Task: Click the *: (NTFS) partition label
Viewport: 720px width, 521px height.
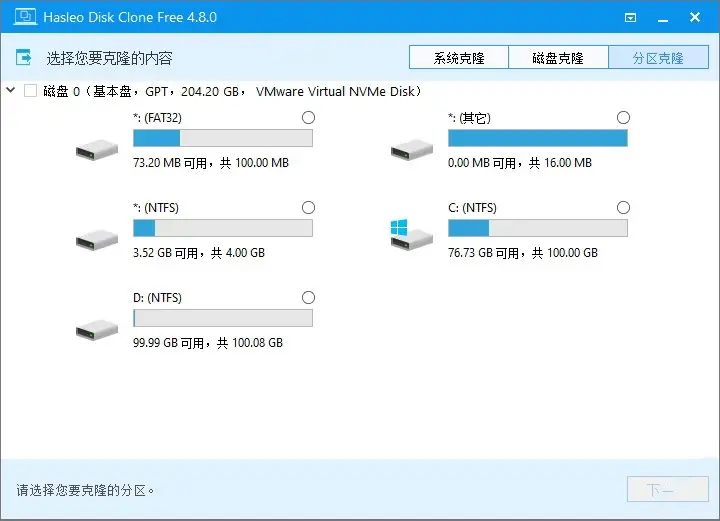Action: [156, 208]
